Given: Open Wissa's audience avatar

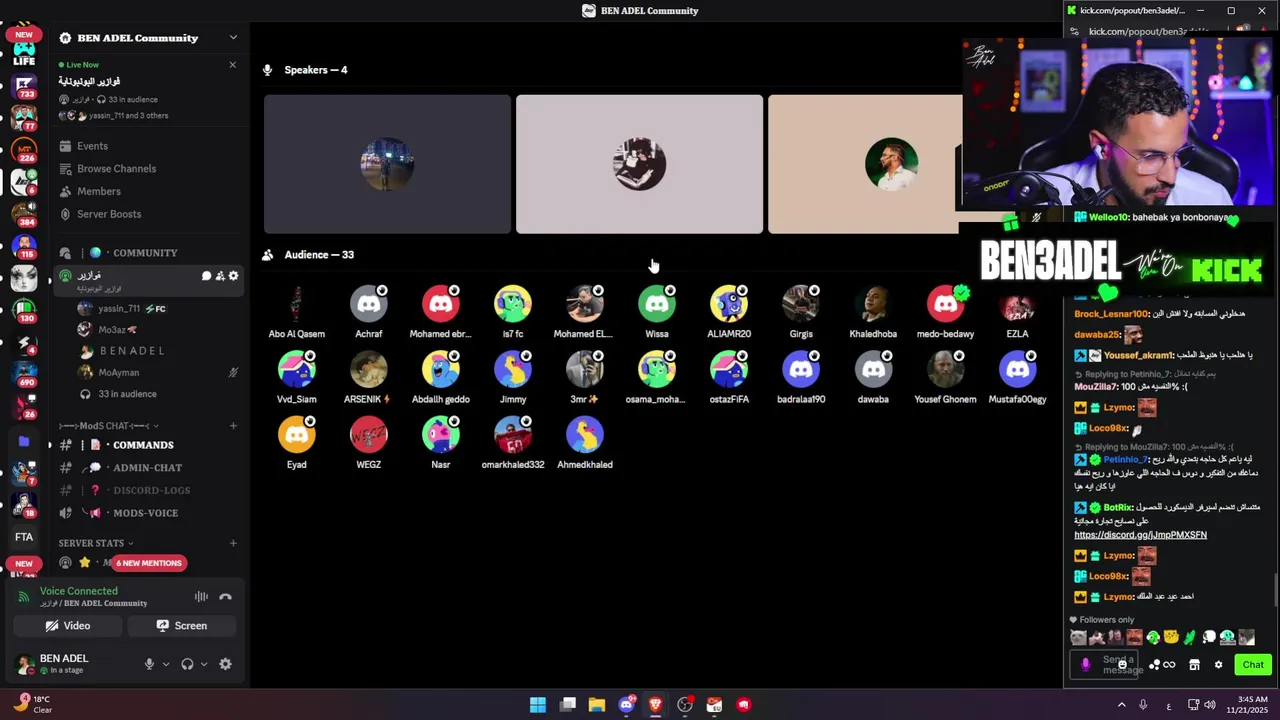Looking at the screenshot, I should click(x=657, y=304).
